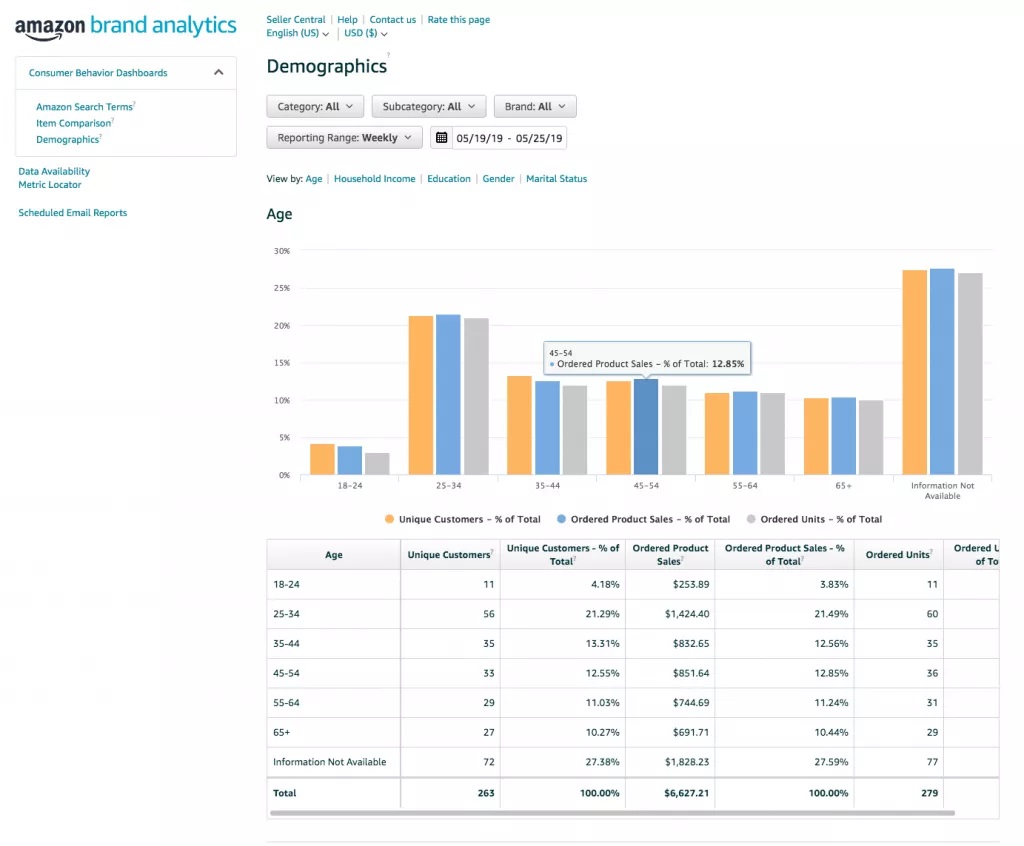Click the Amazon Brand Analytics logo
The image size is (1024, 846).
point(126,27)
